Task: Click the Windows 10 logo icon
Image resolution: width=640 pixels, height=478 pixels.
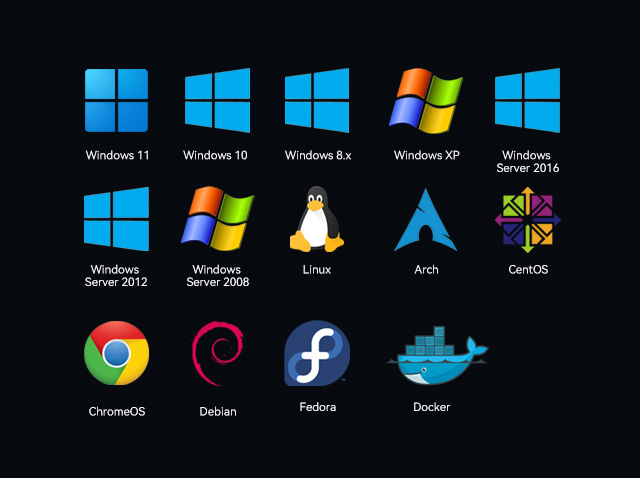Action: [218, 100]
